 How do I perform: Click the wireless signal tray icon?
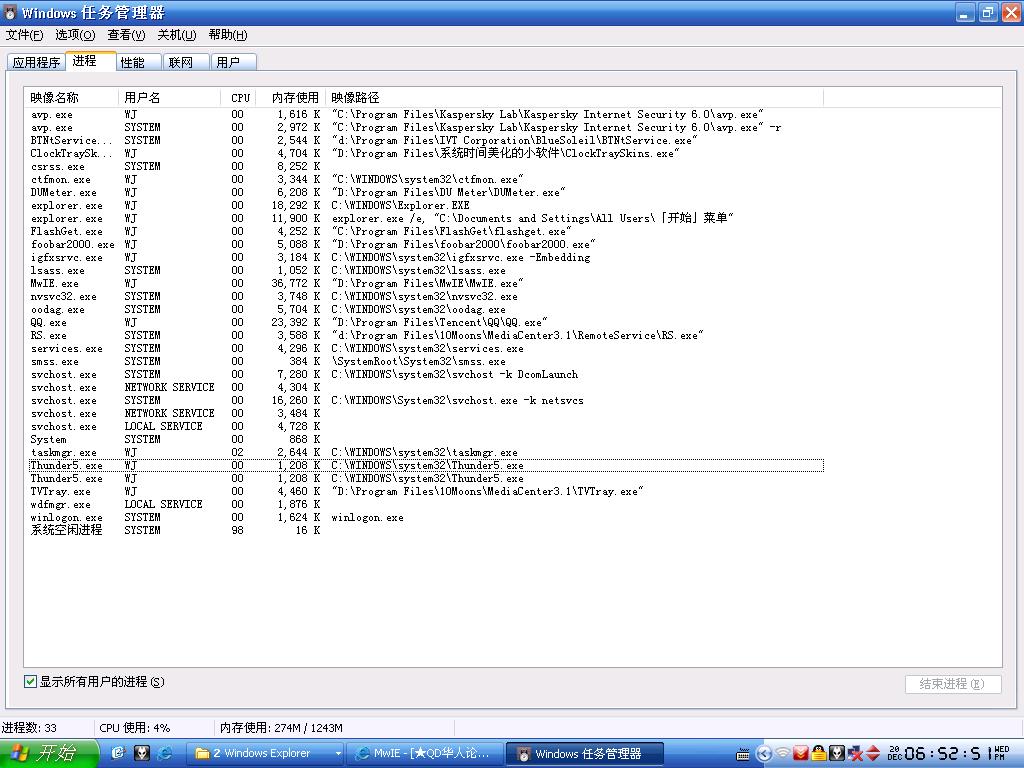point(782,754)
